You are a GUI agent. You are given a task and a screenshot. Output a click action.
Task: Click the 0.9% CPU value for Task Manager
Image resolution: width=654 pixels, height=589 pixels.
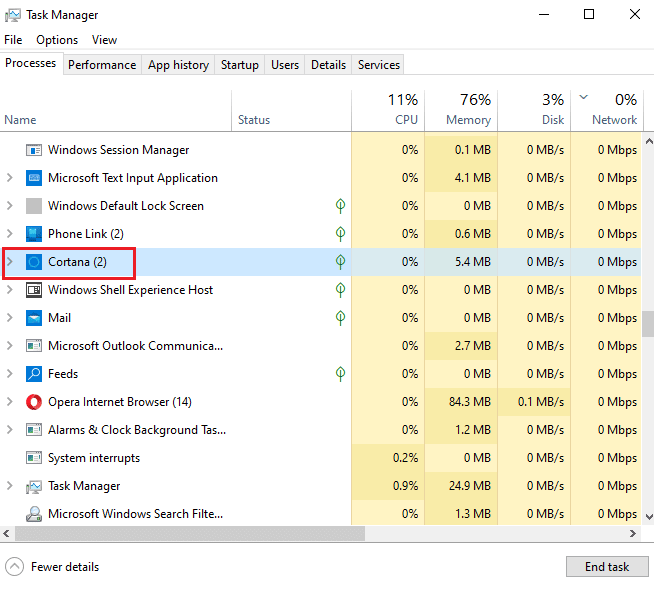[x=405, y=486]
